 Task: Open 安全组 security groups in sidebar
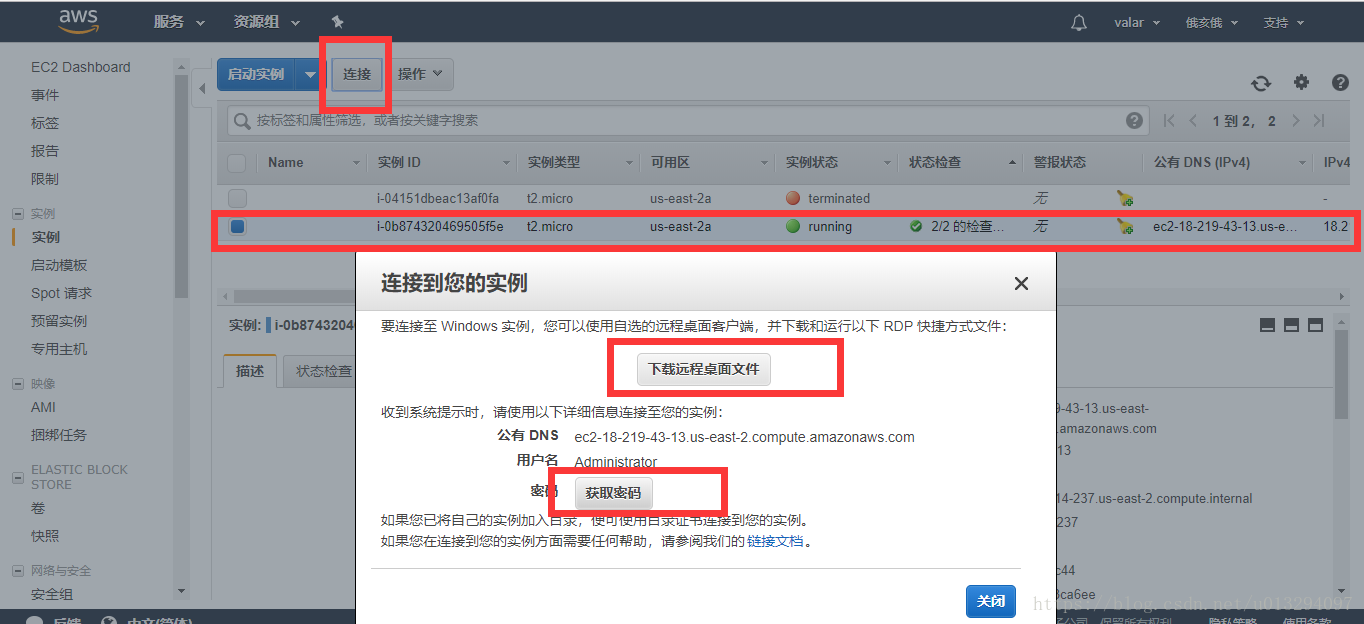pyautogui.click(x=52, y=594)
